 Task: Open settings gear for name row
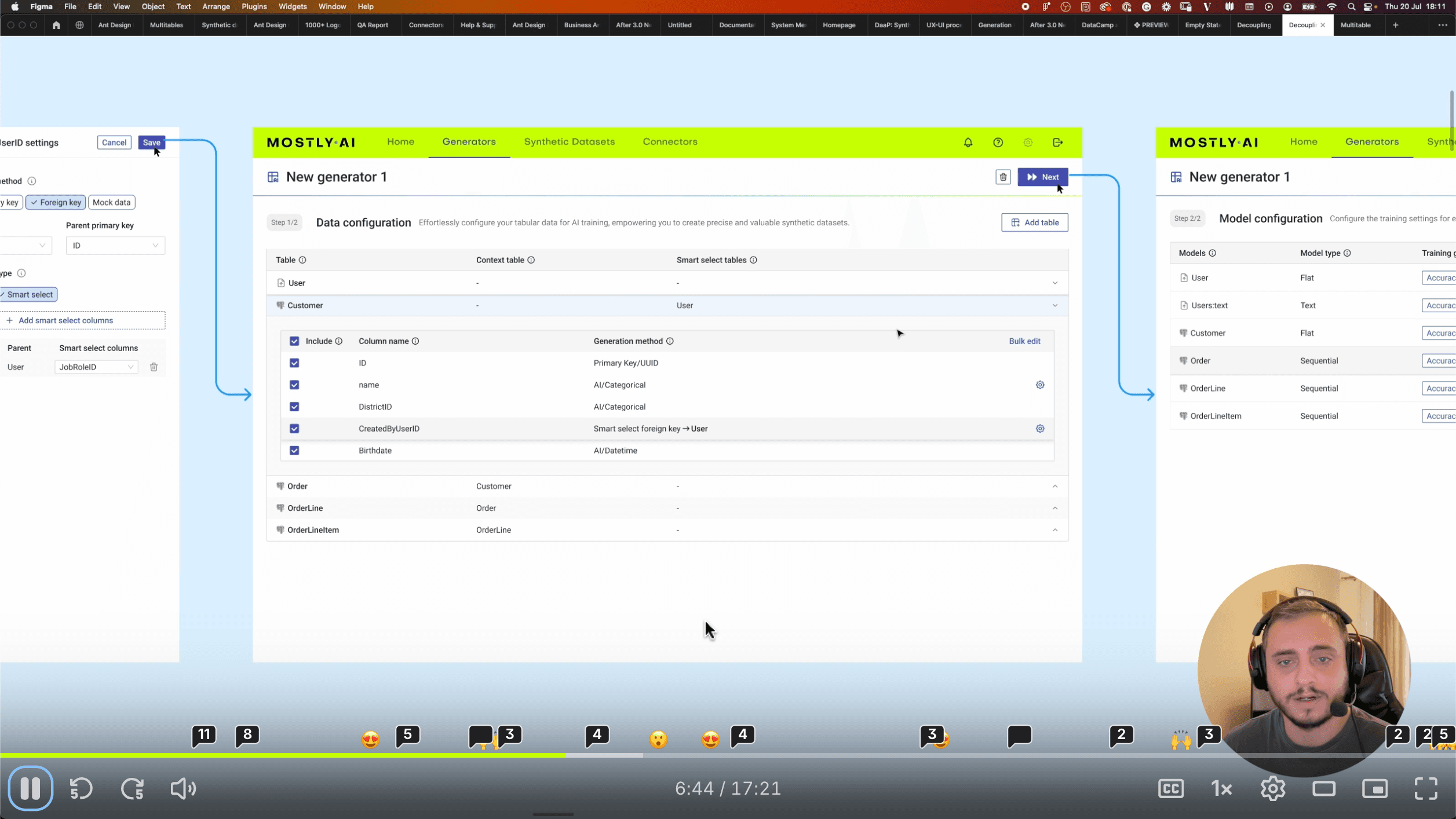1039,385
